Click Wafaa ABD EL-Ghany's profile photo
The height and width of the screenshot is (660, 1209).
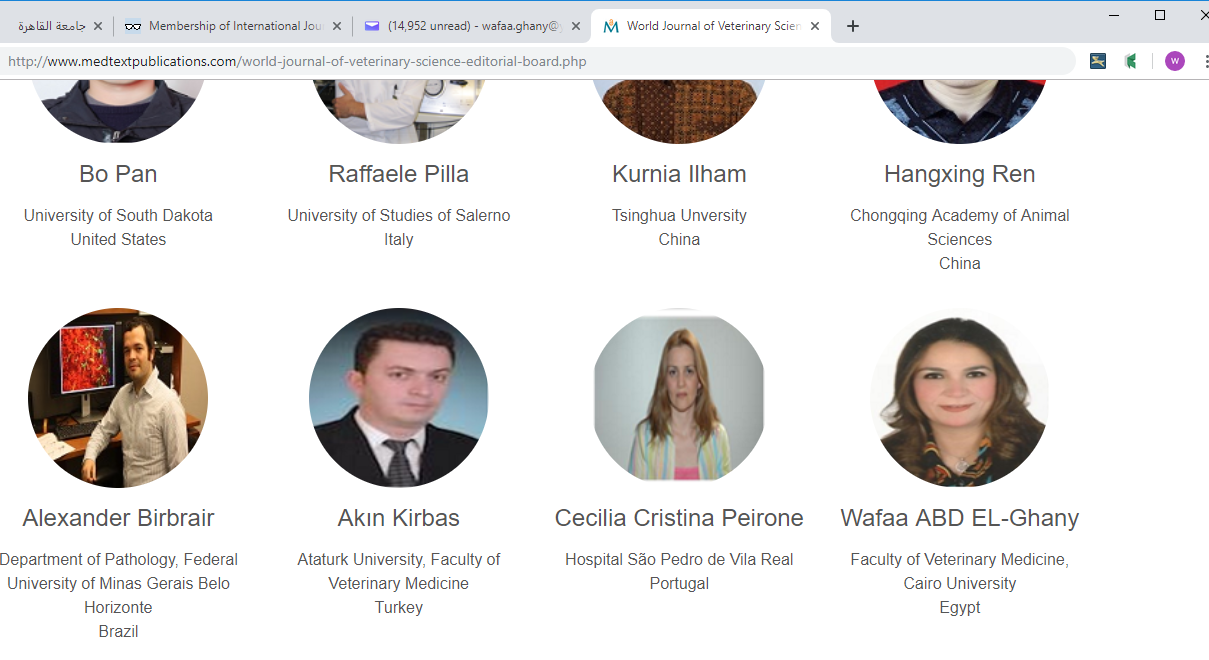(x=959, y=398)
